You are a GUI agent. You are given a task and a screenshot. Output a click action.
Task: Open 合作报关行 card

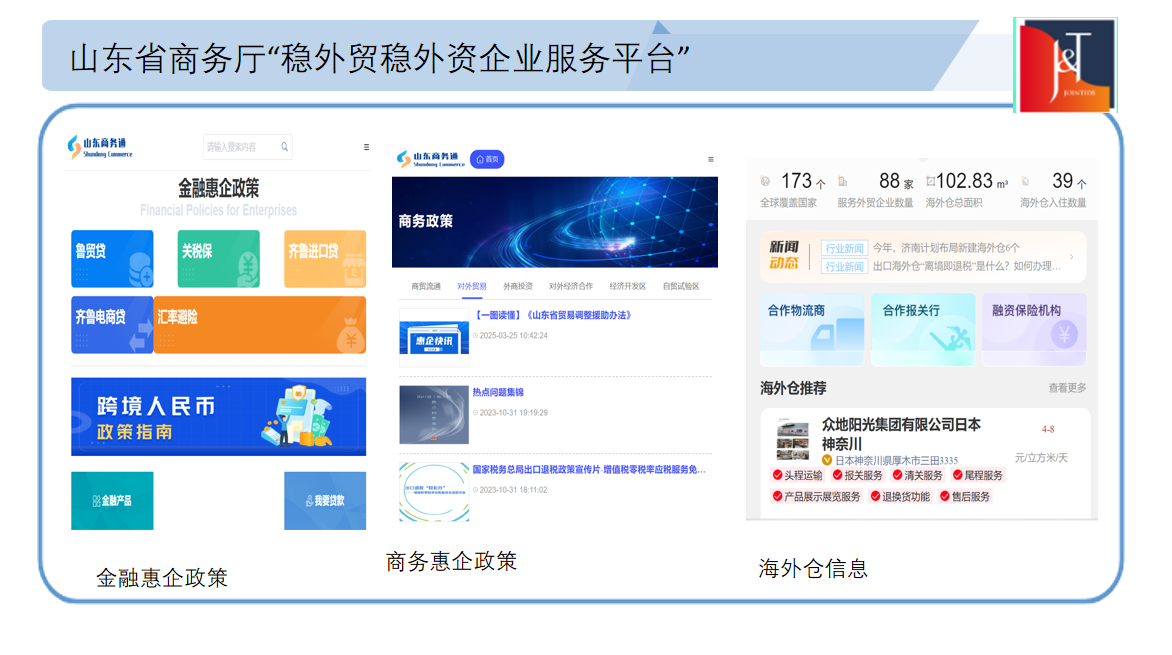922,329
